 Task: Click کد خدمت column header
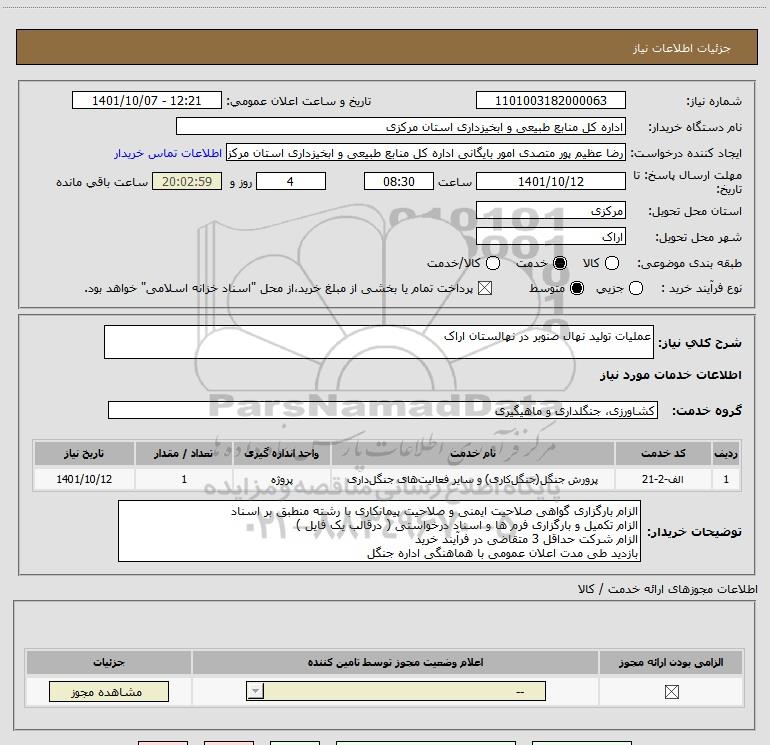point(663,453)
